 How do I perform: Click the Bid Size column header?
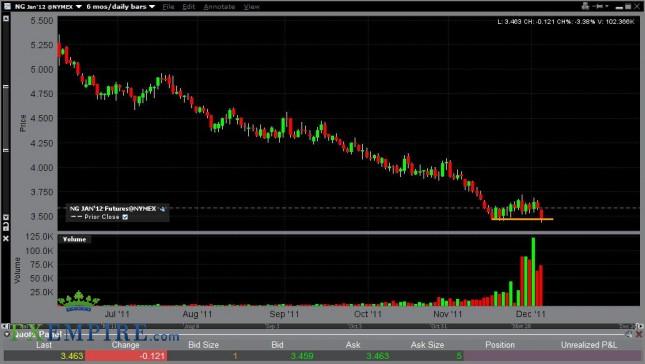pyautogui.click(x=203, y=345)
